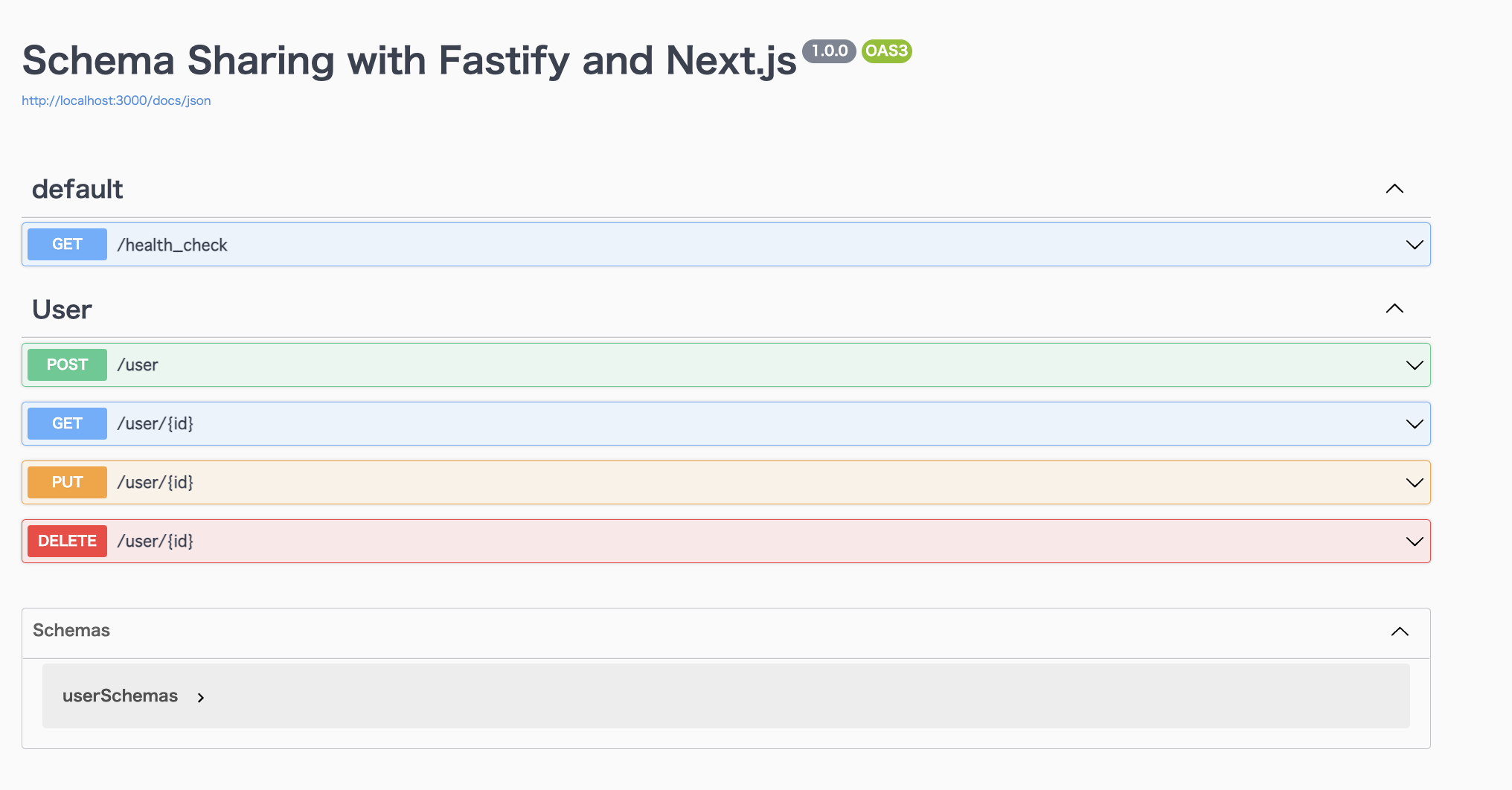The image size is (1512, 790).
Task: Expand GET /health_check with its arrow
Action: pyautogui.click(x=1415, y=245)
